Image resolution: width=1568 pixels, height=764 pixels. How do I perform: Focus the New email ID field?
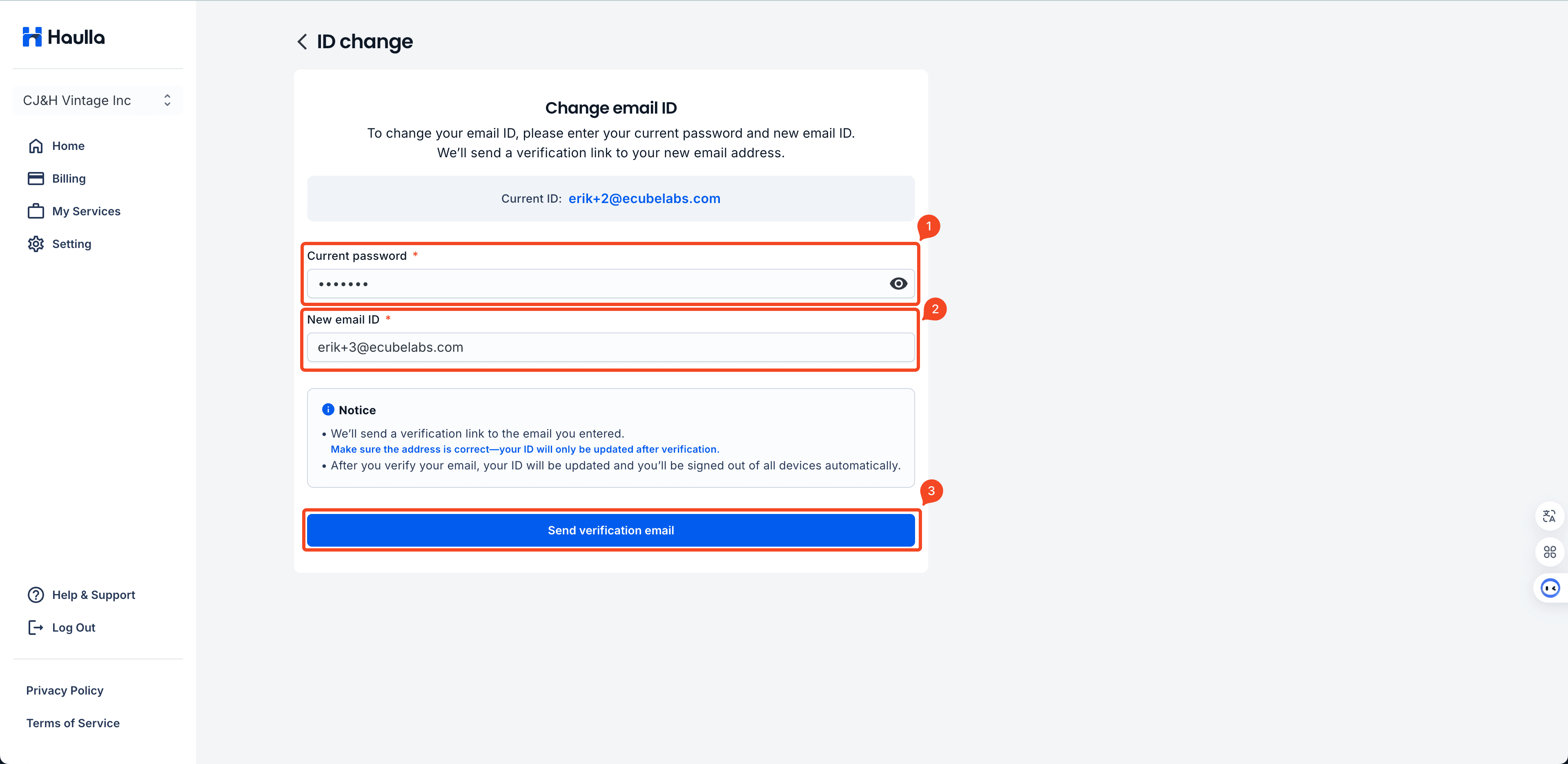pyautogui.click(x=610, y=347)
